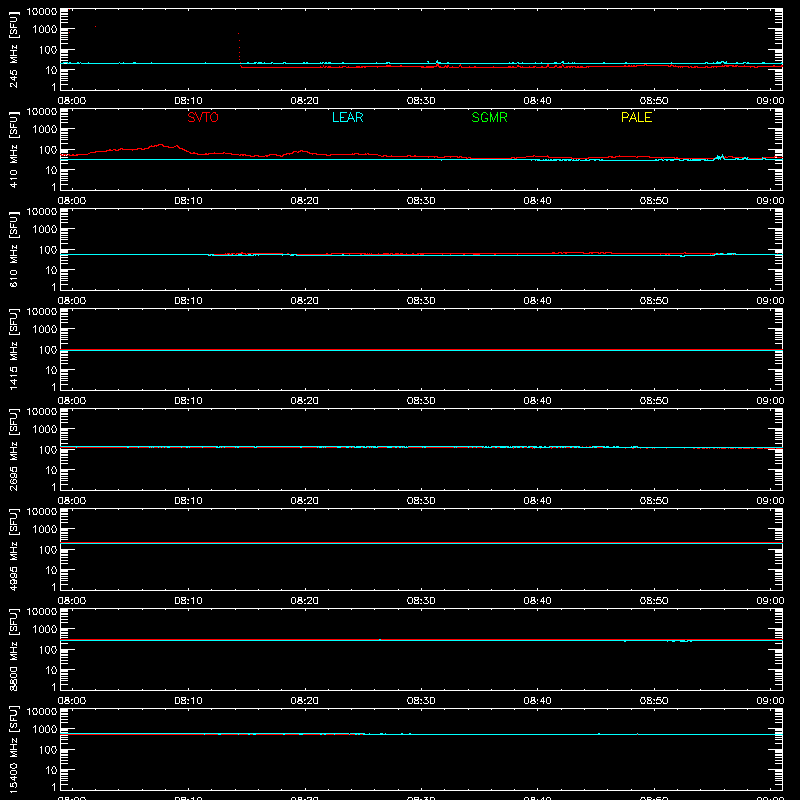Click the red SVTO legend label
The height and width of the screenshot is (800, 800).
point(203,117)
